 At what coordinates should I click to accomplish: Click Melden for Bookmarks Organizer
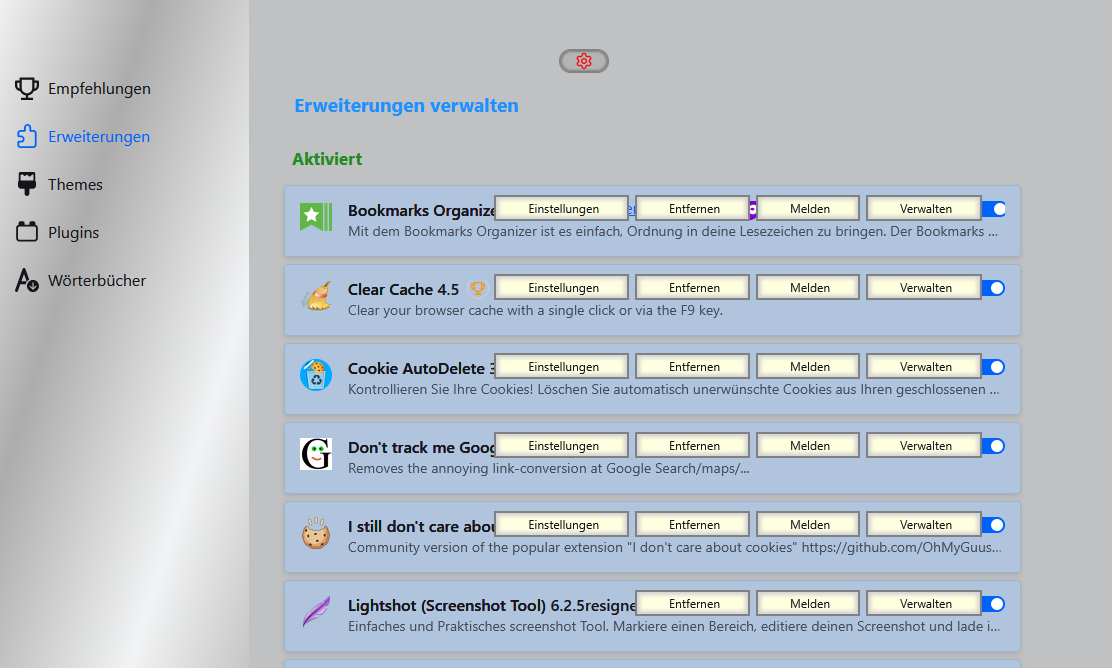point(808,208)
